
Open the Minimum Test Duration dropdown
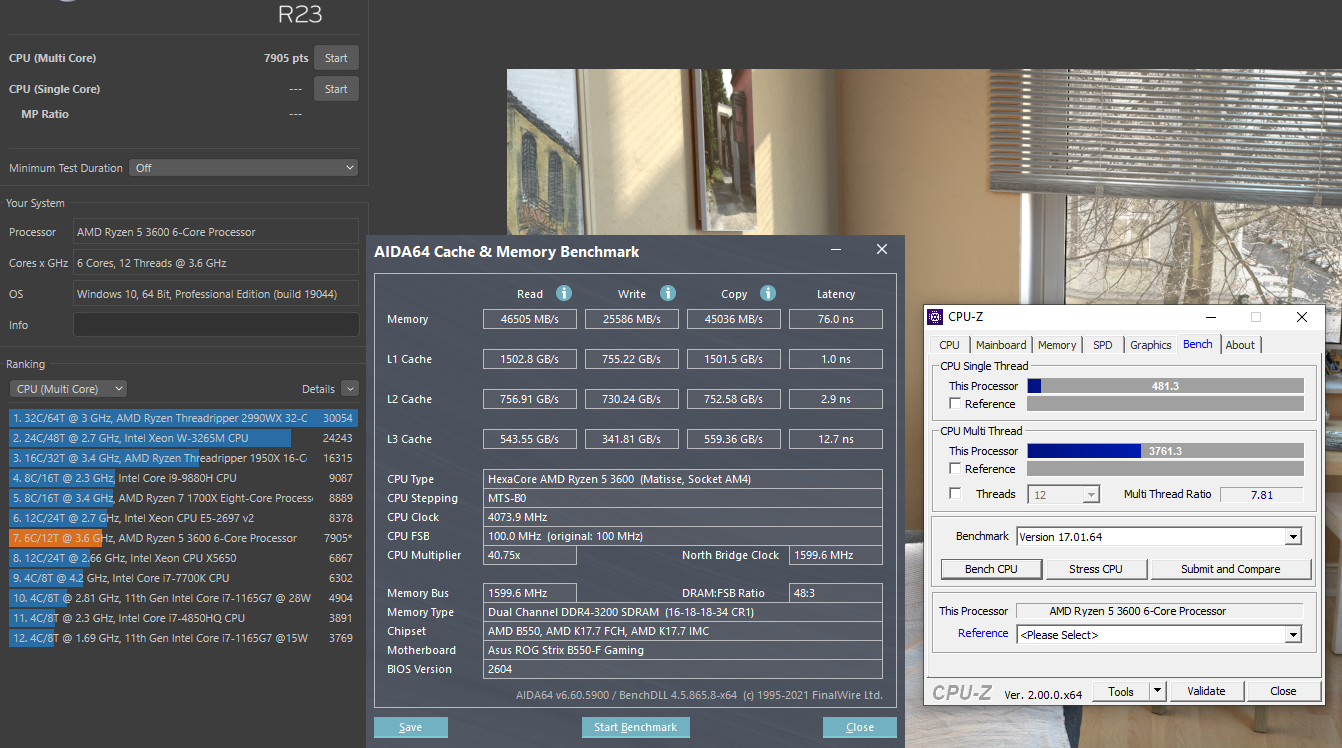[x=243, y=168]
